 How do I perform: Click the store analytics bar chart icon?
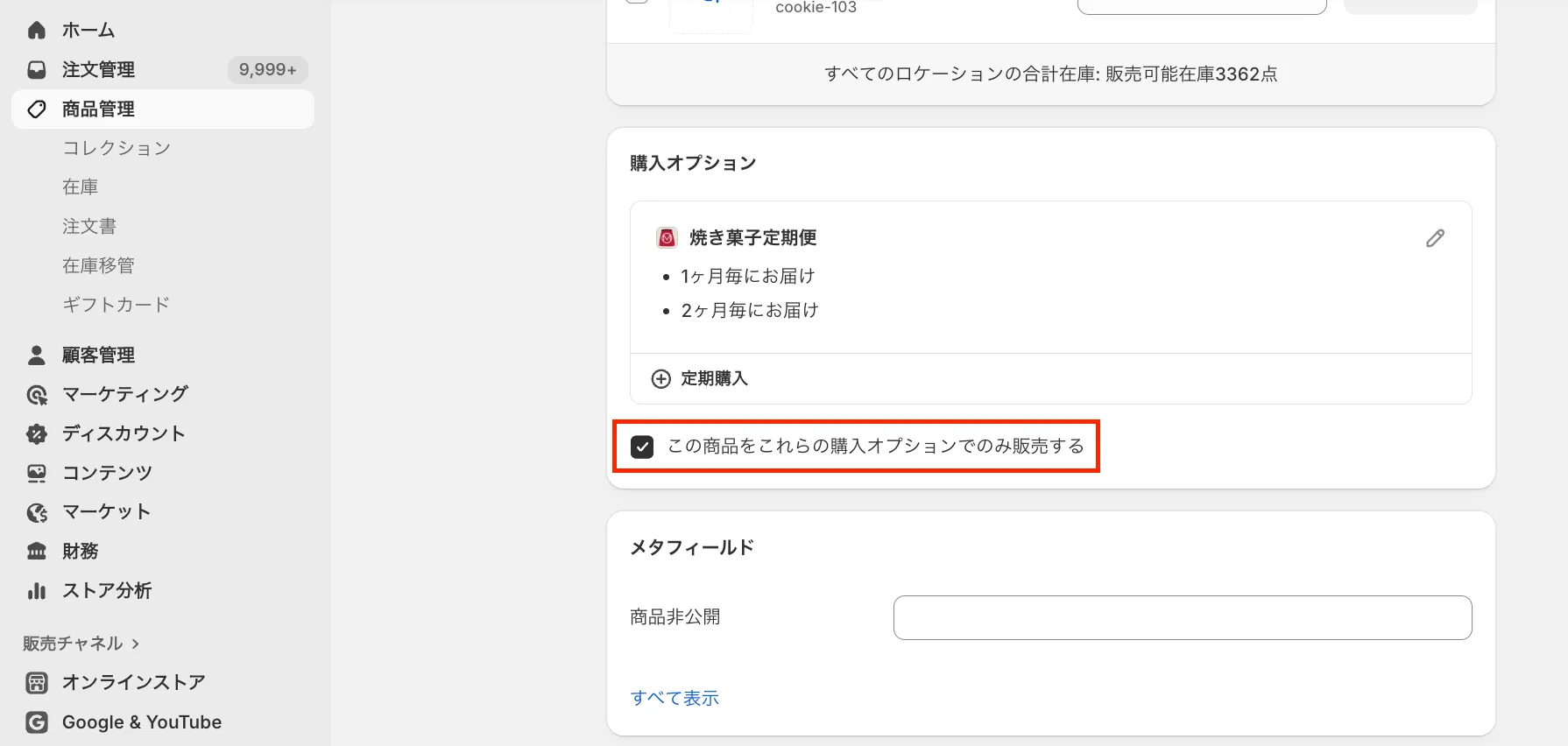coord(37,591)
